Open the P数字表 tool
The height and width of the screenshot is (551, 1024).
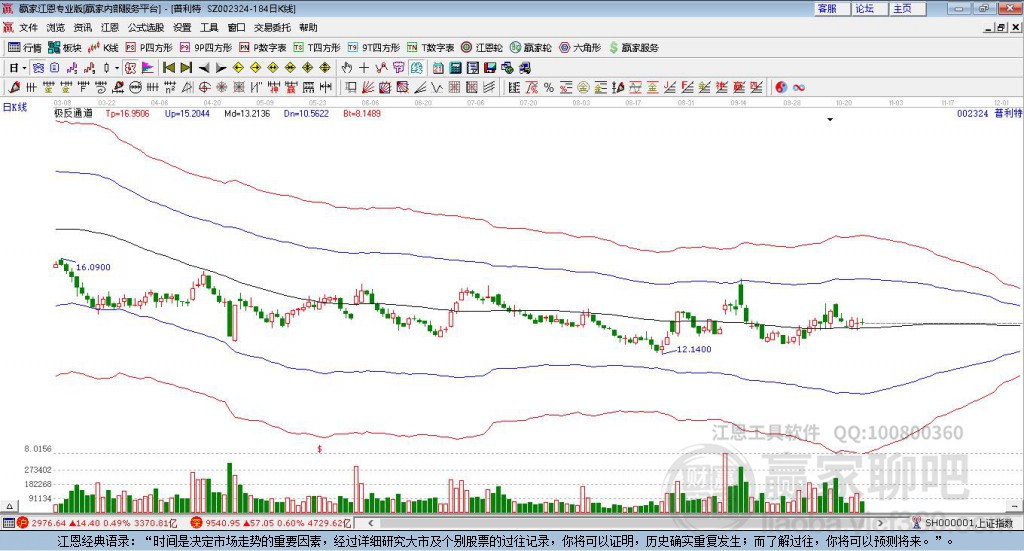263,48
